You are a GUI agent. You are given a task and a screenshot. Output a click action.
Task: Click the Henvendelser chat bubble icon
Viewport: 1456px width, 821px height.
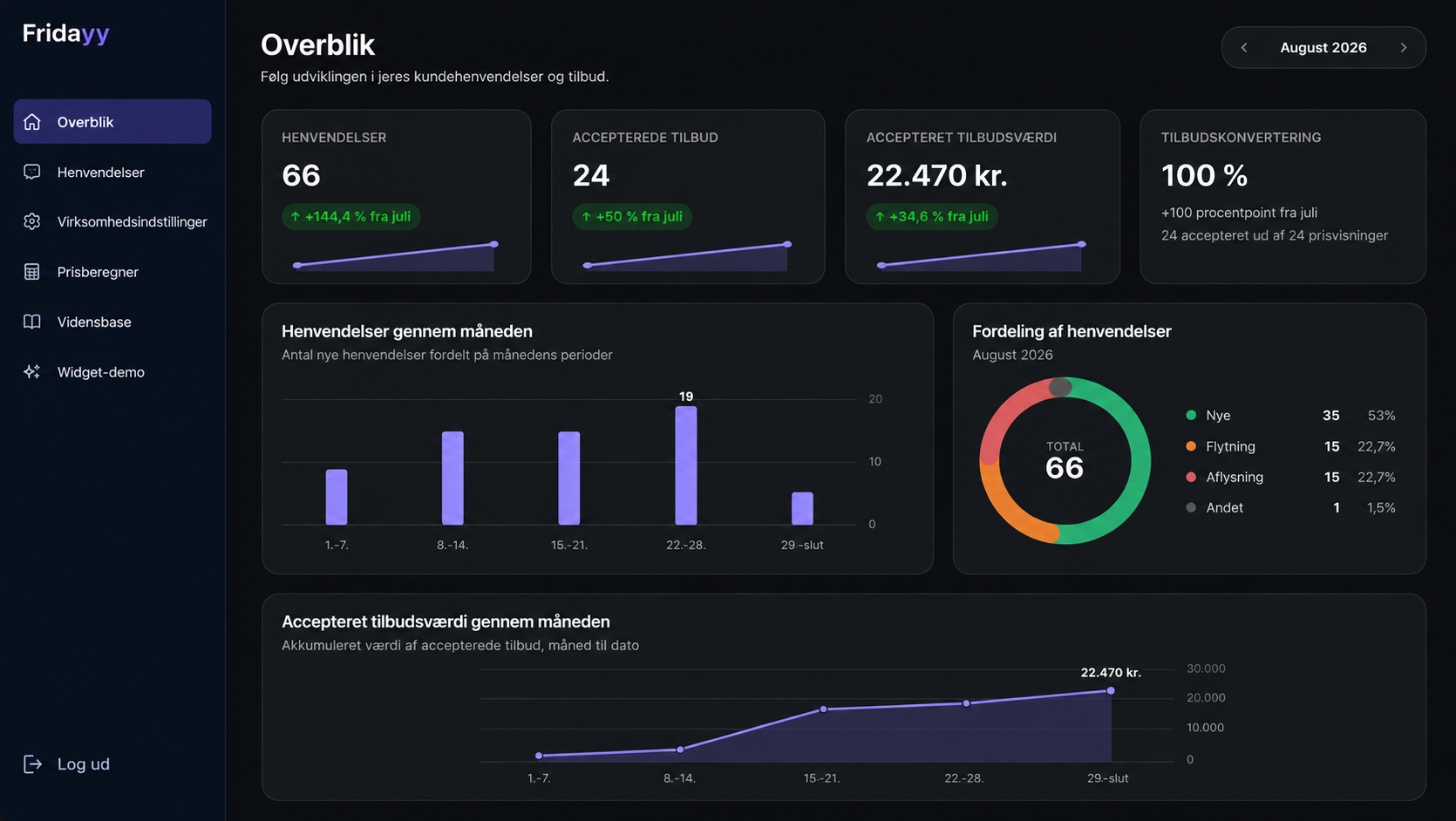click(32, 172)
